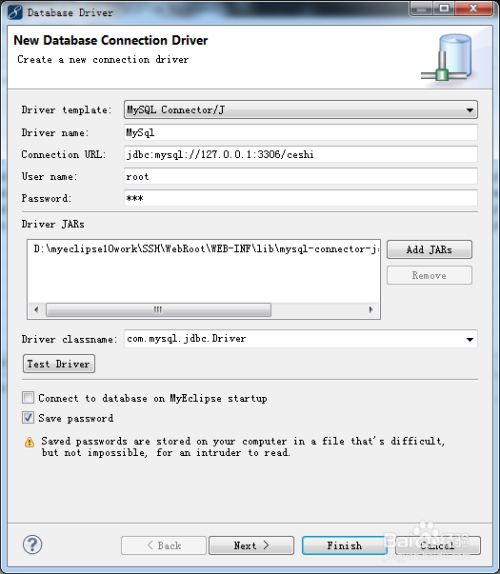Click the "User name:" label
The width and height of the screenshot is (500, 574).
click(49, 176)
